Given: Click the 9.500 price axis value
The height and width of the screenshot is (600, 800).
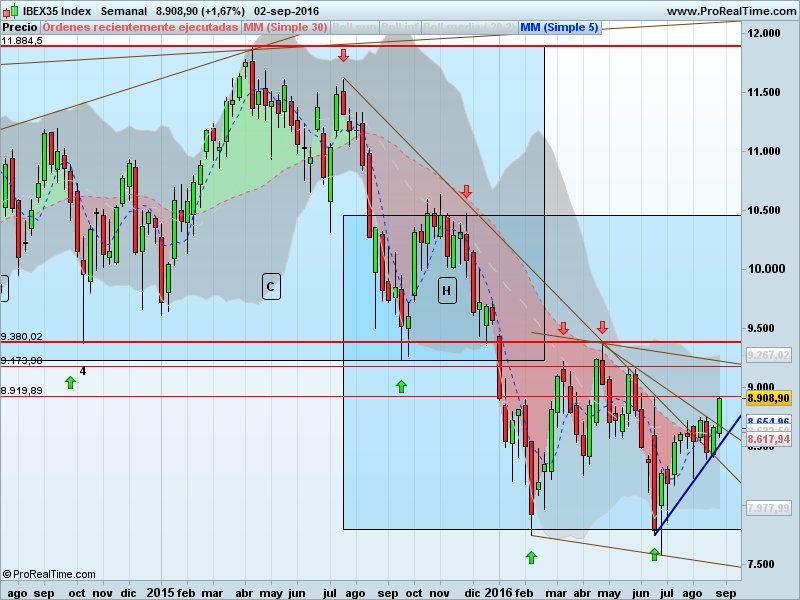Looking at the screenshot, I should pos(763,328).
